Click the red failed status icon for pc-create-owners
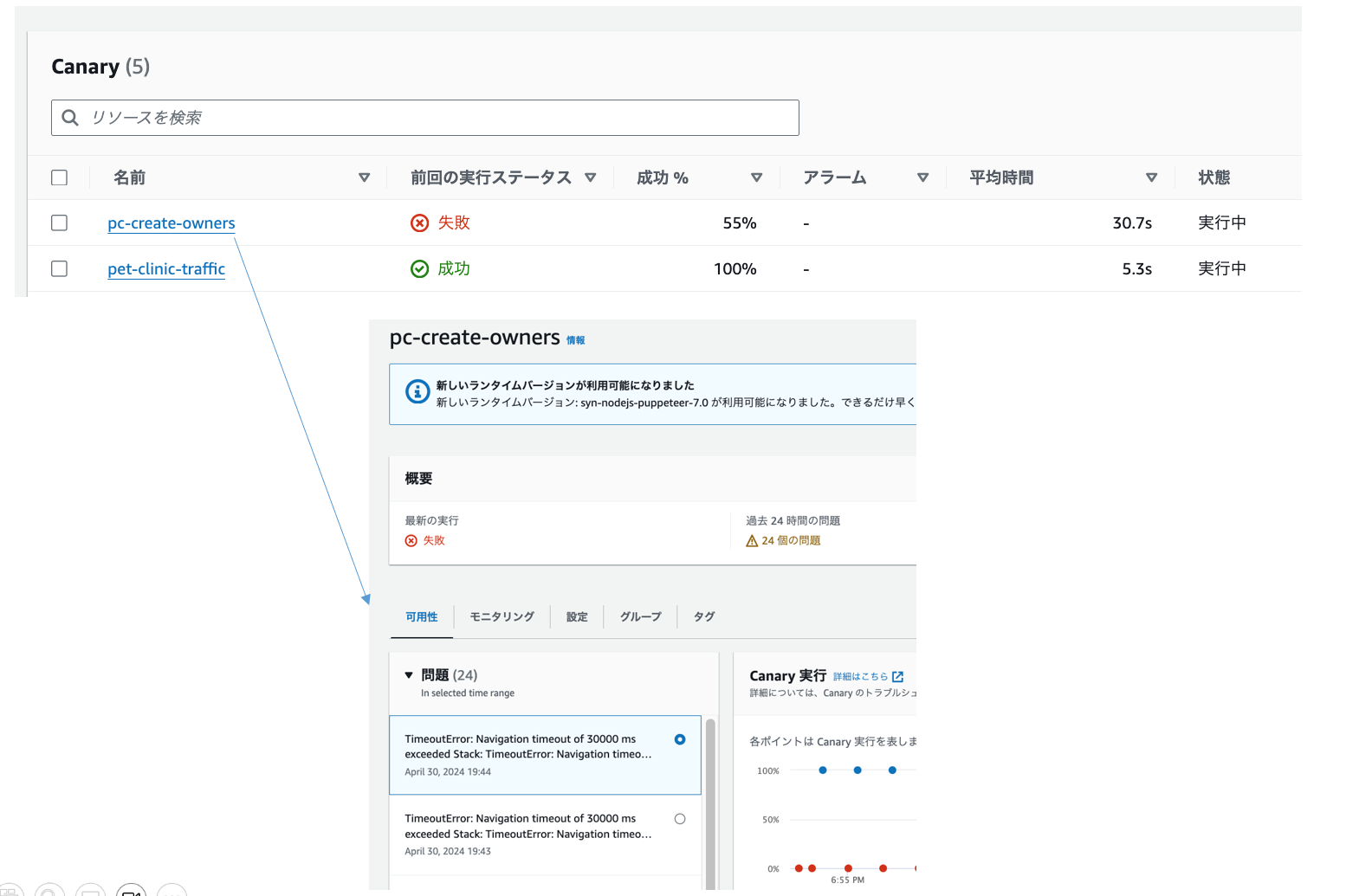 419,223
